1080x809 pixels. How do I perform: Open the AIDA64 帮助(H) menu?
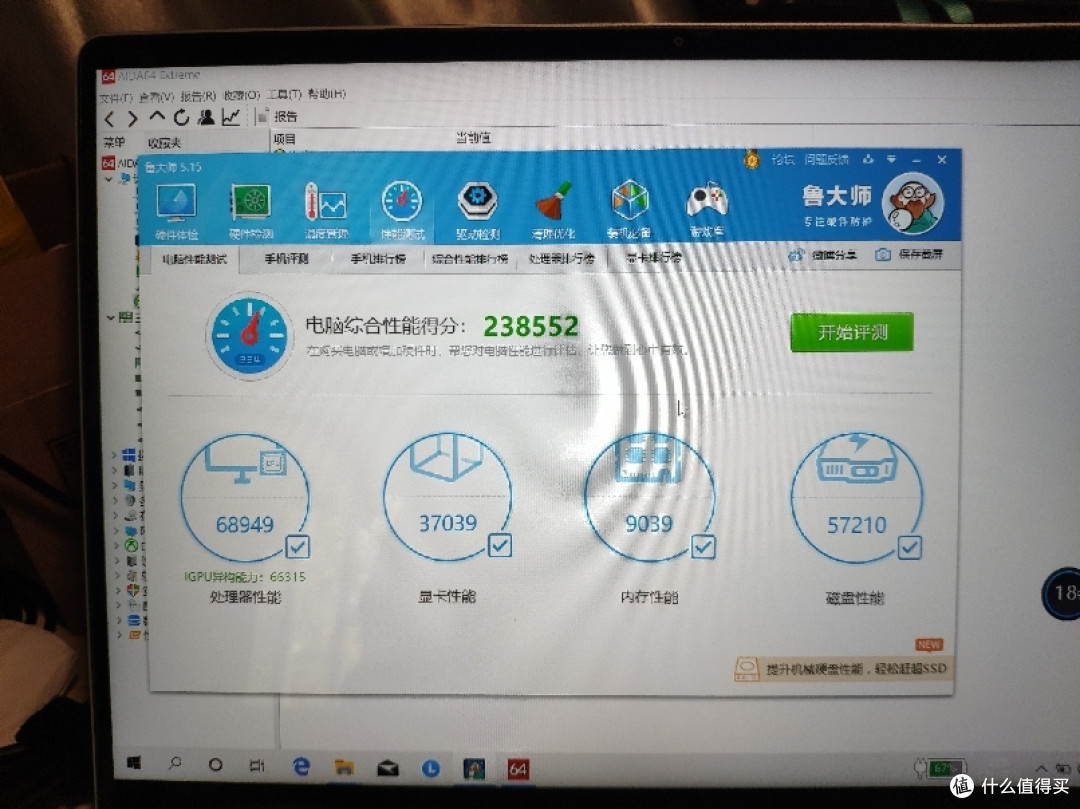pyautogui.click(x=326, y=94)
